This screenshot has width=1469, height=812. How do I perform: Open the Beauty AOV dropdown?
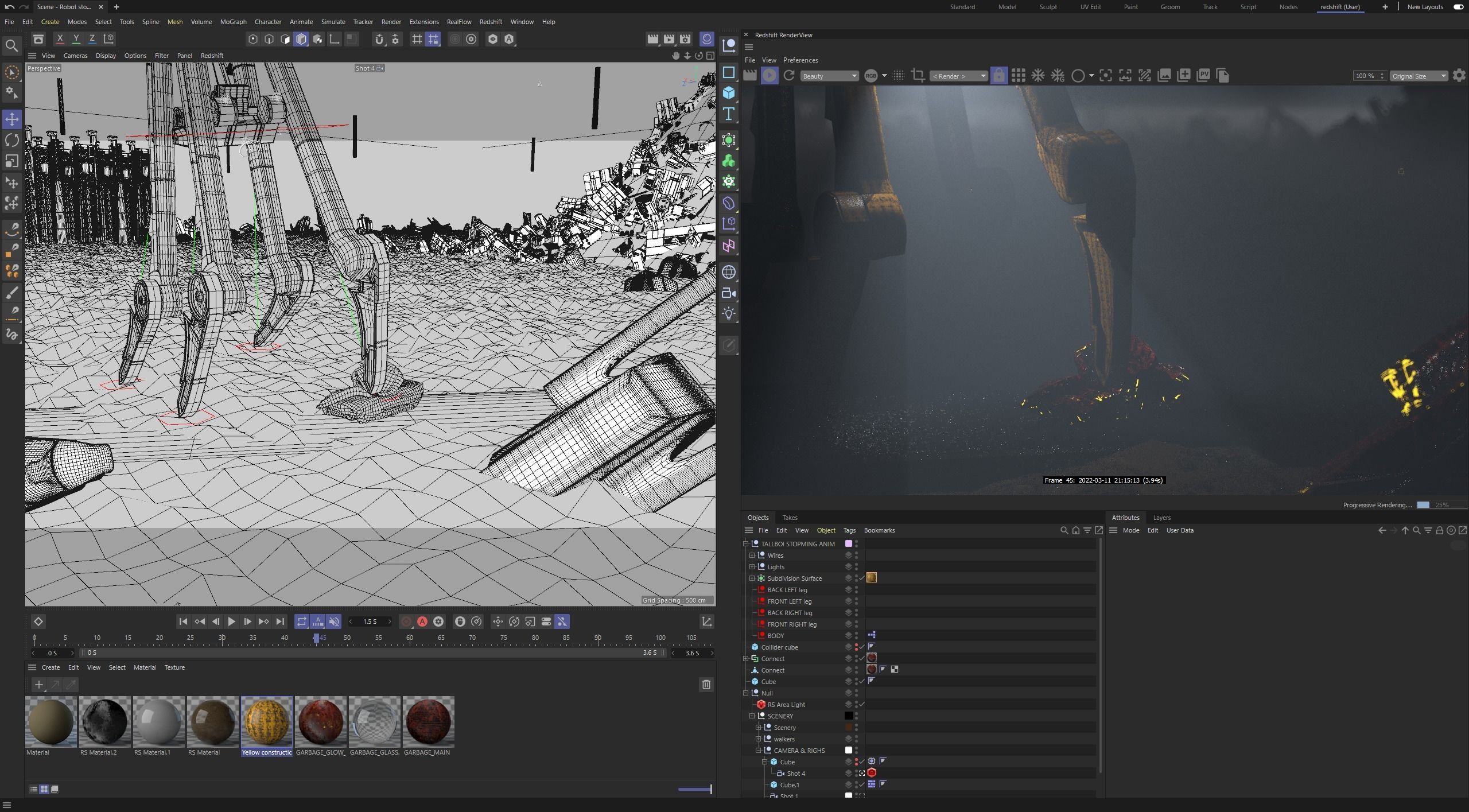tap(829, 76)
